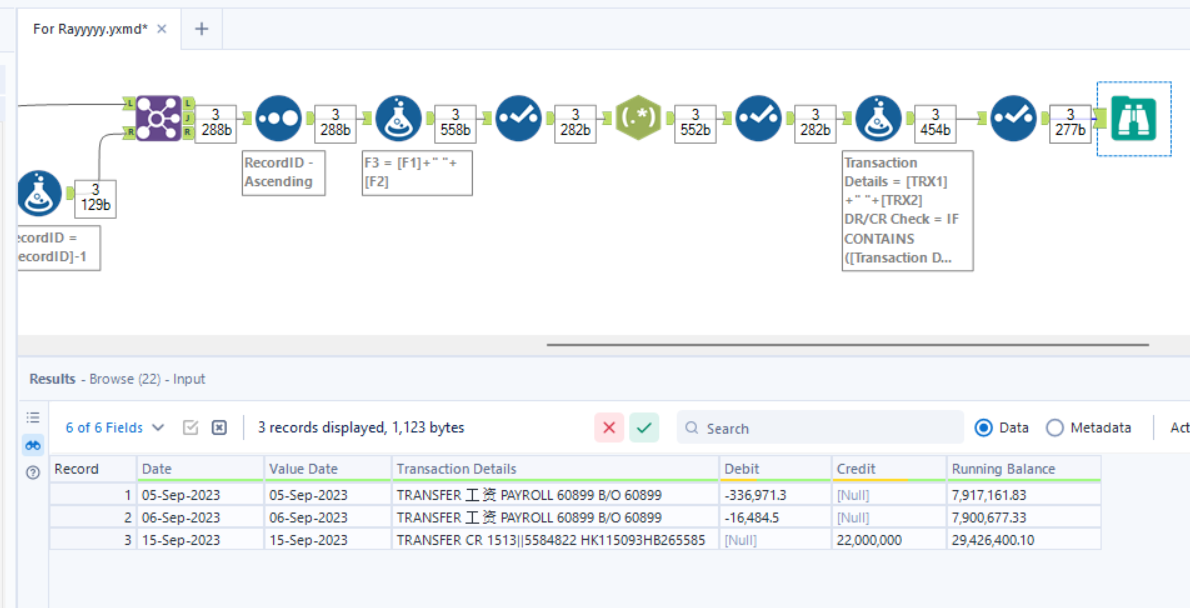Toggle the select-all fields checkbox

click(x=189, y=427)
